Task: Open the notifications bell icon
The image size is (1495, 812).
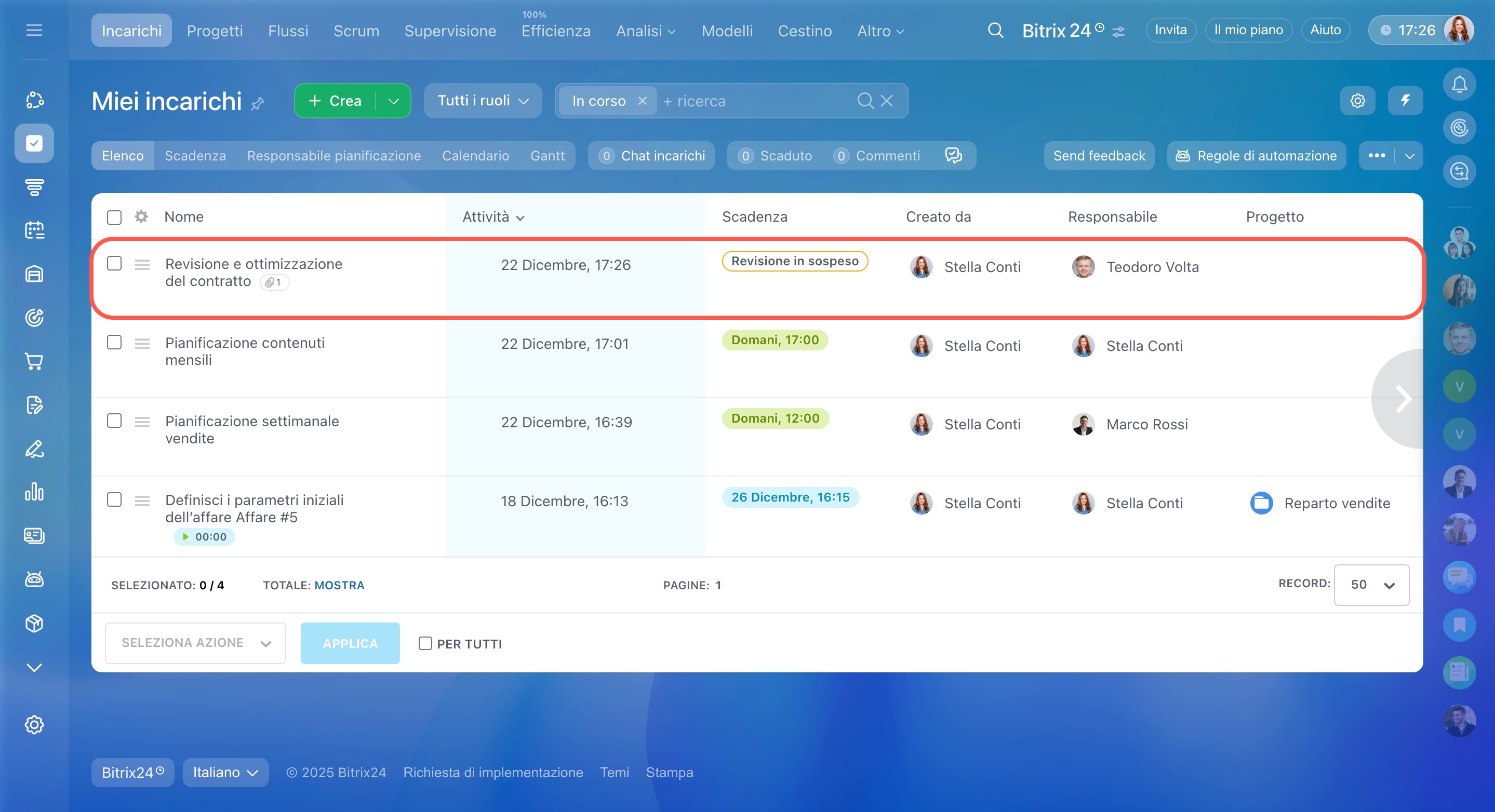Action: tap(1459, 85)
